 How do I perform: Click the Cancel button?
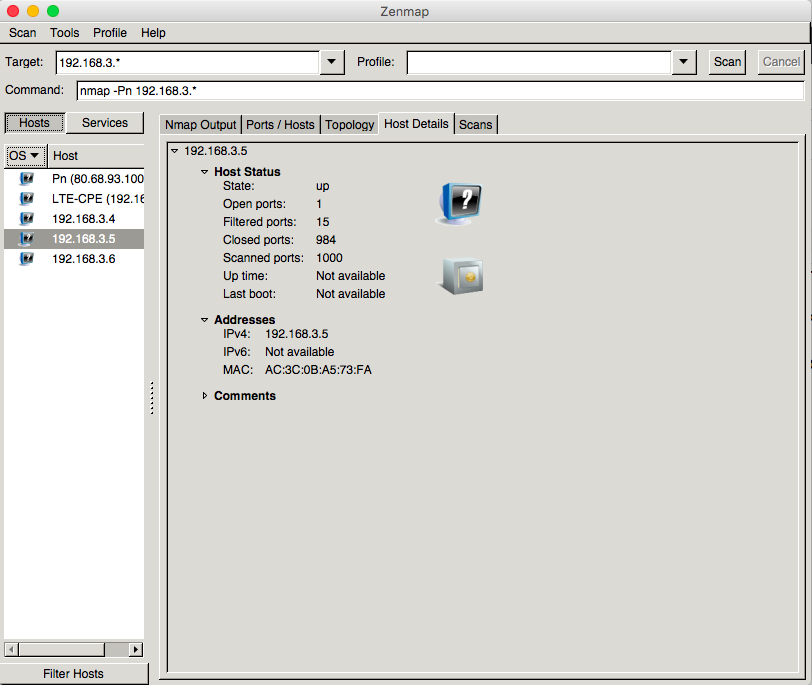point(781,62)
